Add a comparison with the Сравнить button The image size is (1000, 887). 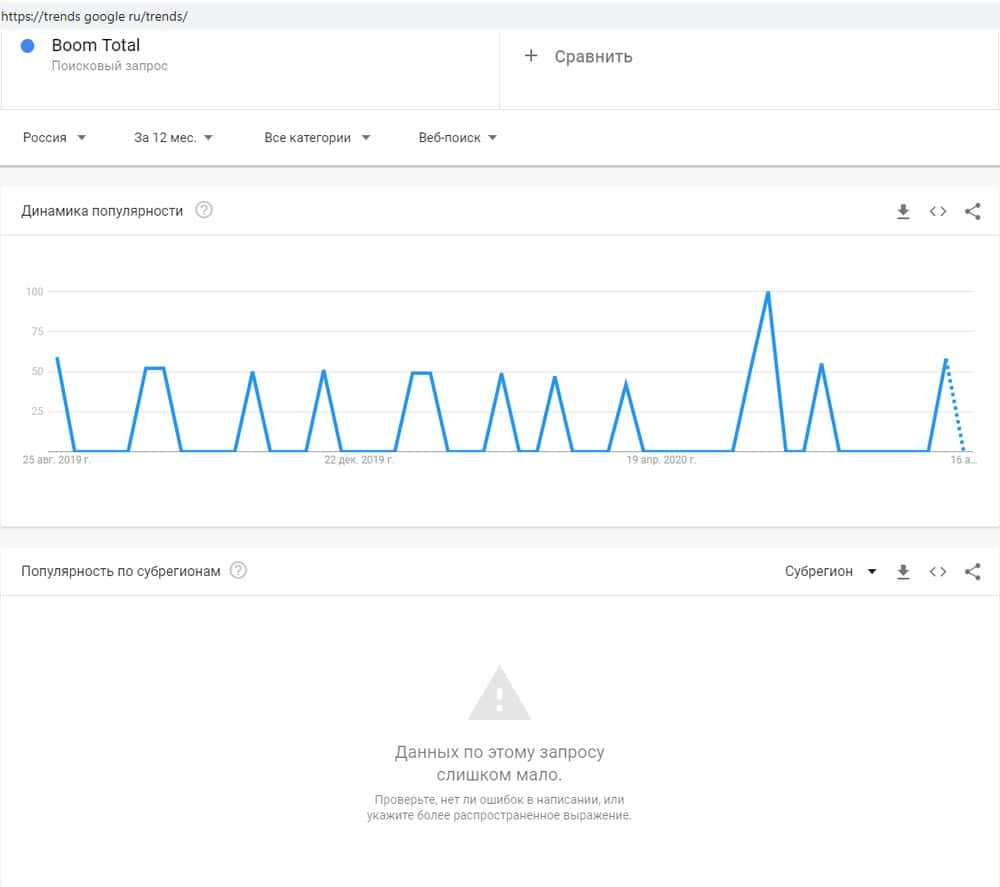click(x=579, y=57)
